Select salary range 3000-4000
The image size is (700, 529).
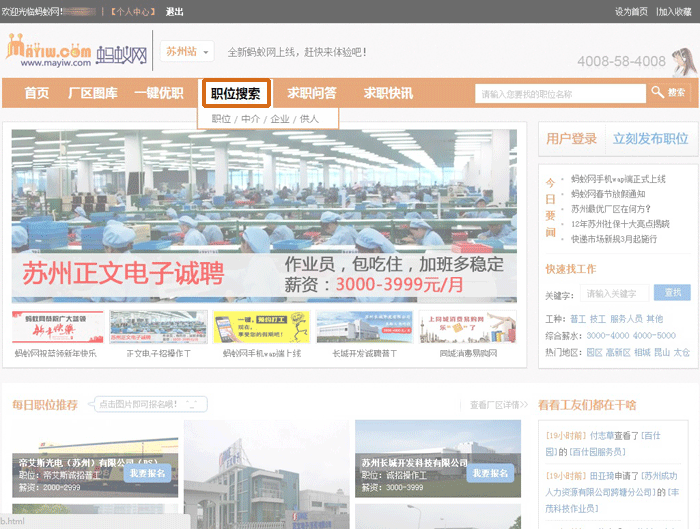point(608,335)
